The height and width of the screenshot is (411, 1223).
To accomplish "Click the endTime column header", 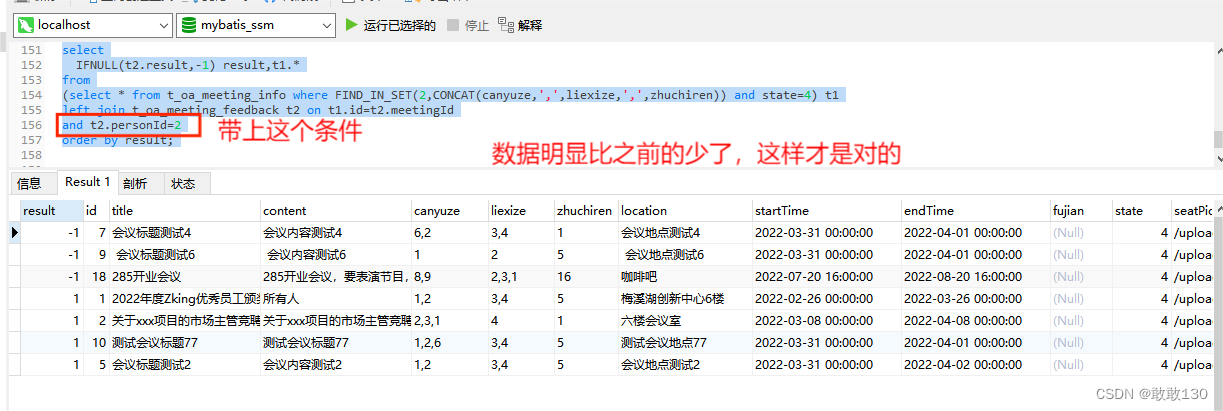I will 975,211.
